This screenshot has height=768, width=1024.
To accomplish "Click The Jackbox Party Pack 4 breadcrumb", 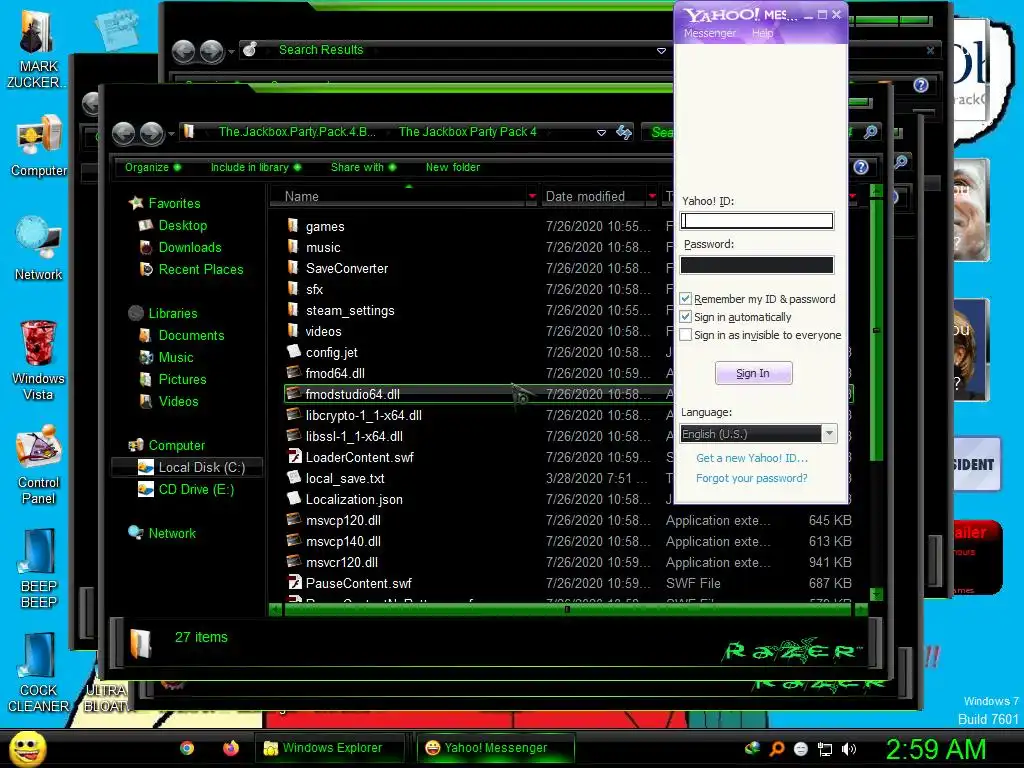I will tap(468, 132).
